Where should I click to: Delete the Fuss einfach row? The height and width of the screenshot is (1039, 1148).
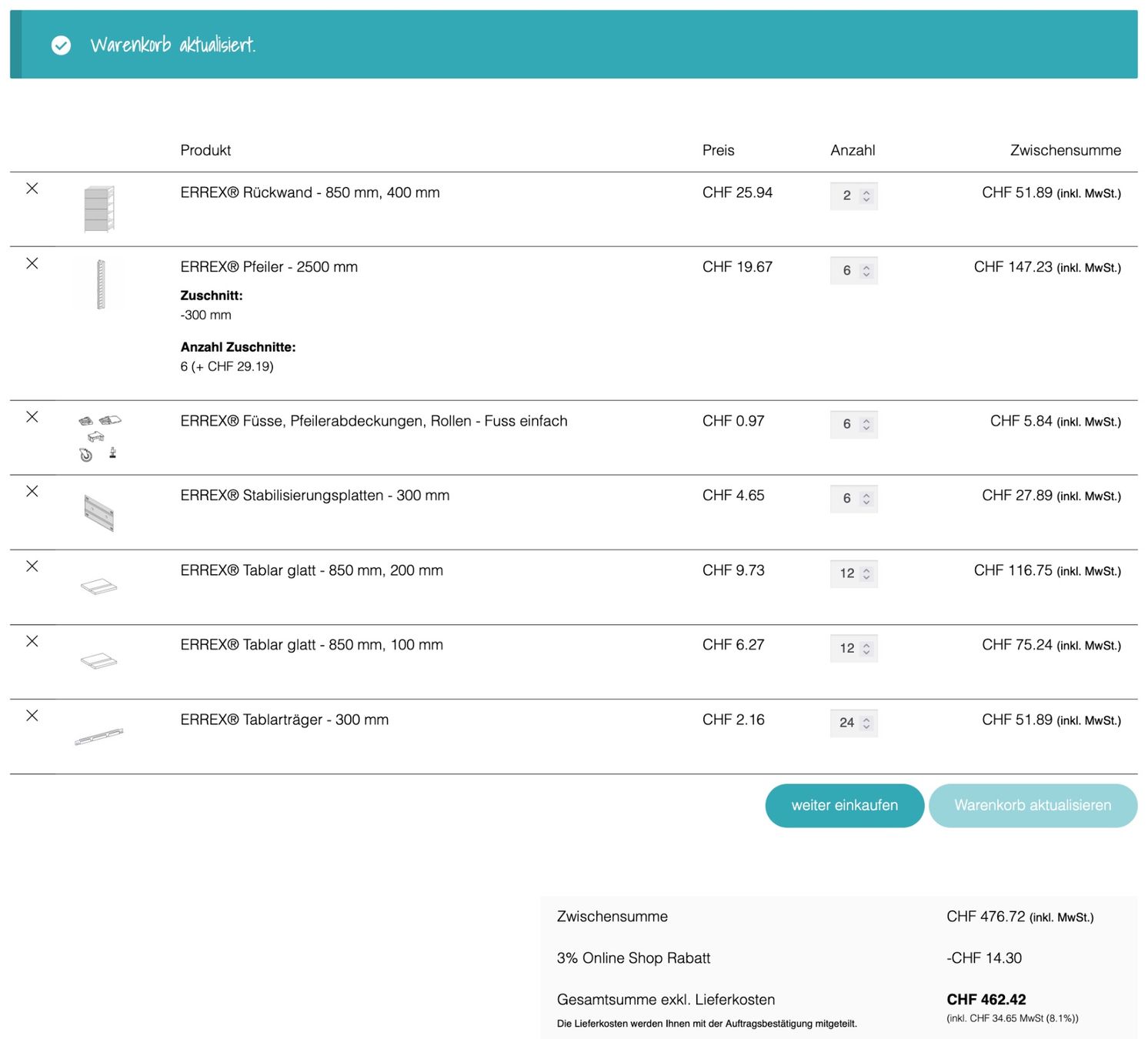(x=32, y=417)
